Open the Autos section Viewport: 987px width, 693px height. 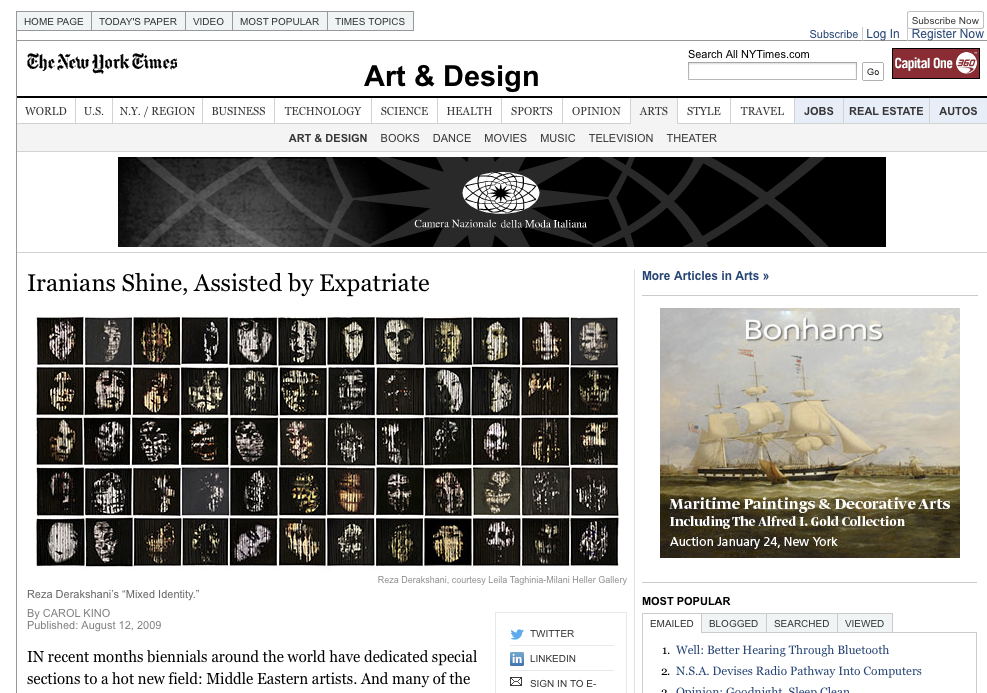958,111
